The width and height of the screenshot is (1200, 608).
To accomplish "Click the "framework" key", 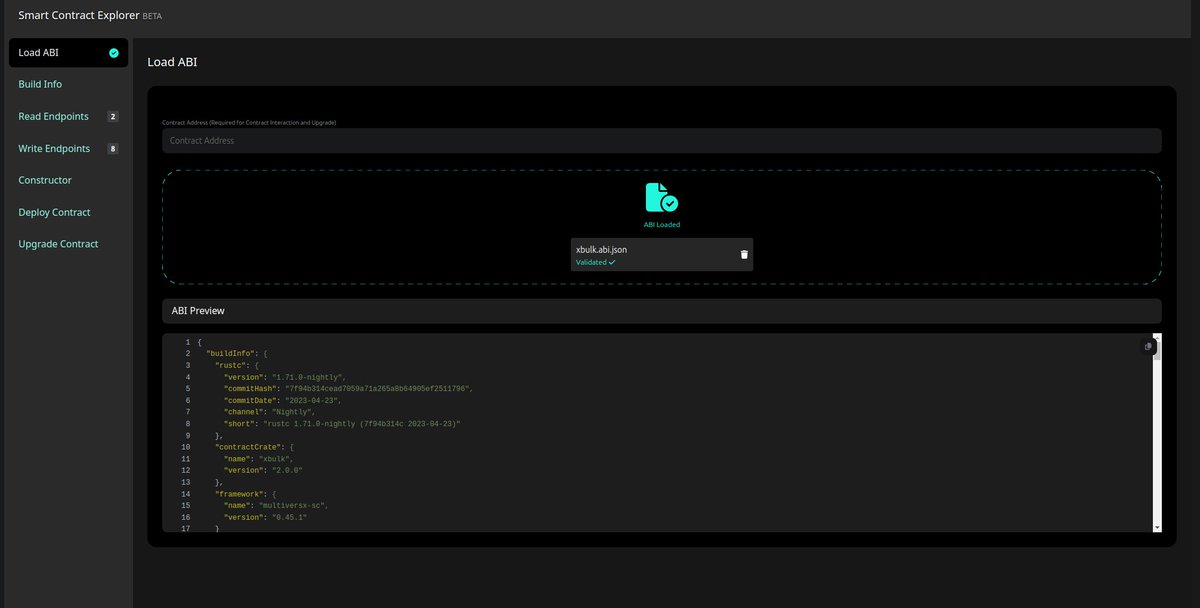I will coord(240,494).
